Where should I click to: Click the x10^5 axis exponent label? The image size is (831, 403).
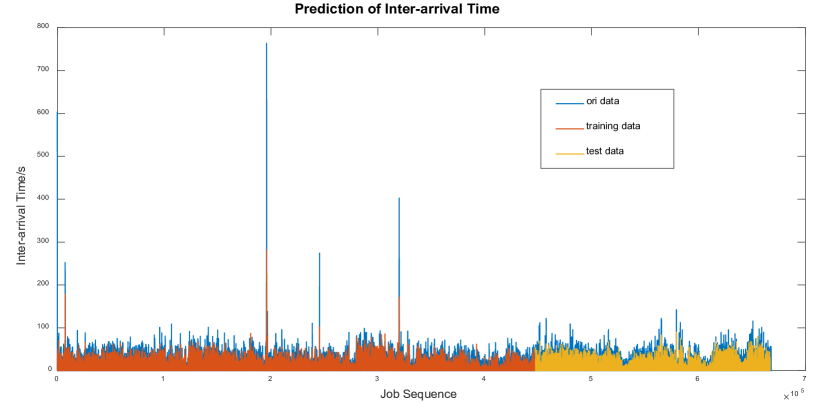tap(794, 396)
